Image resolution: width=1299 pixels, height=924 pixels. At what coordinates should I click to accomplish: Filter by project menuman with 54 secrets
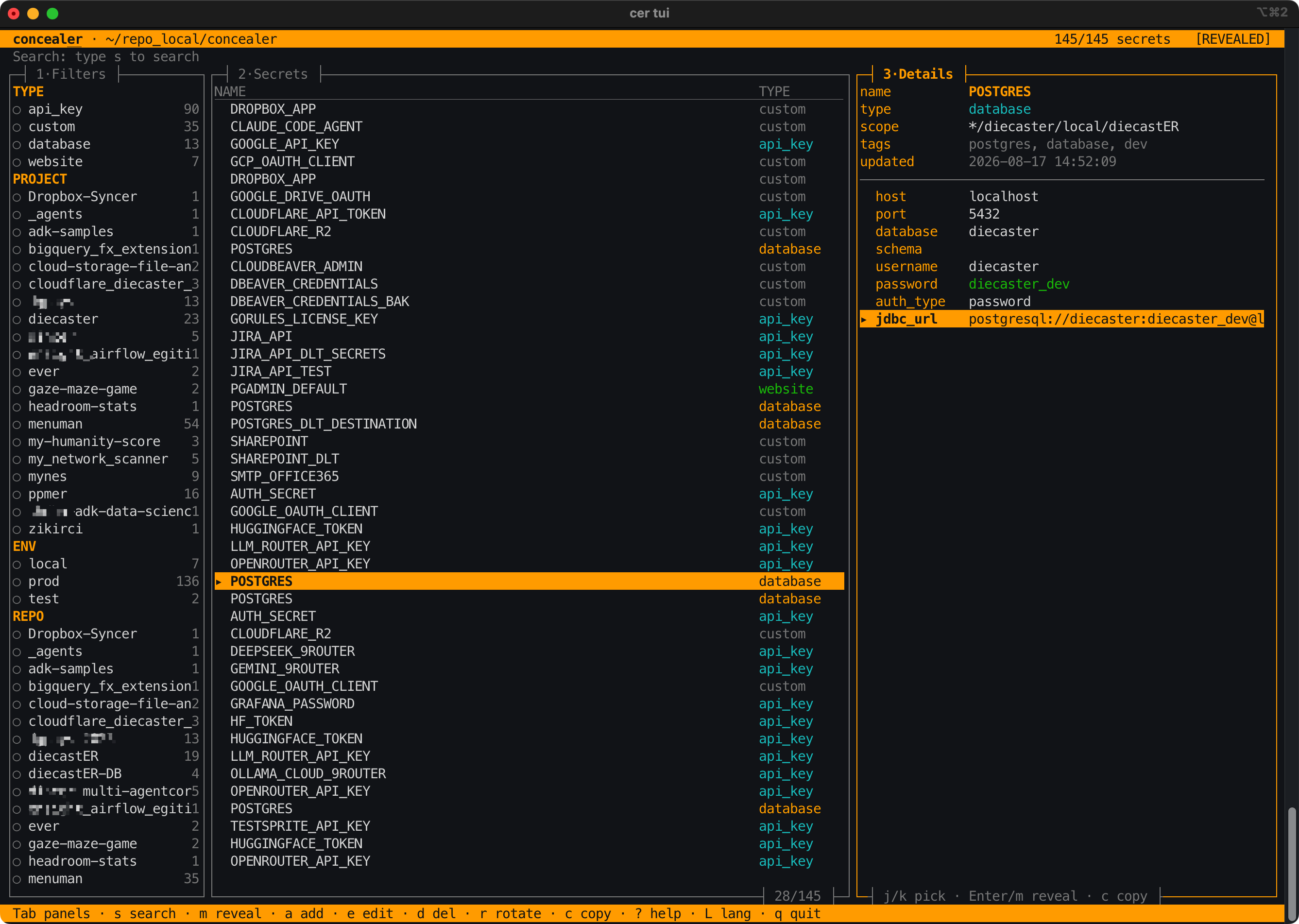point(106,424)
